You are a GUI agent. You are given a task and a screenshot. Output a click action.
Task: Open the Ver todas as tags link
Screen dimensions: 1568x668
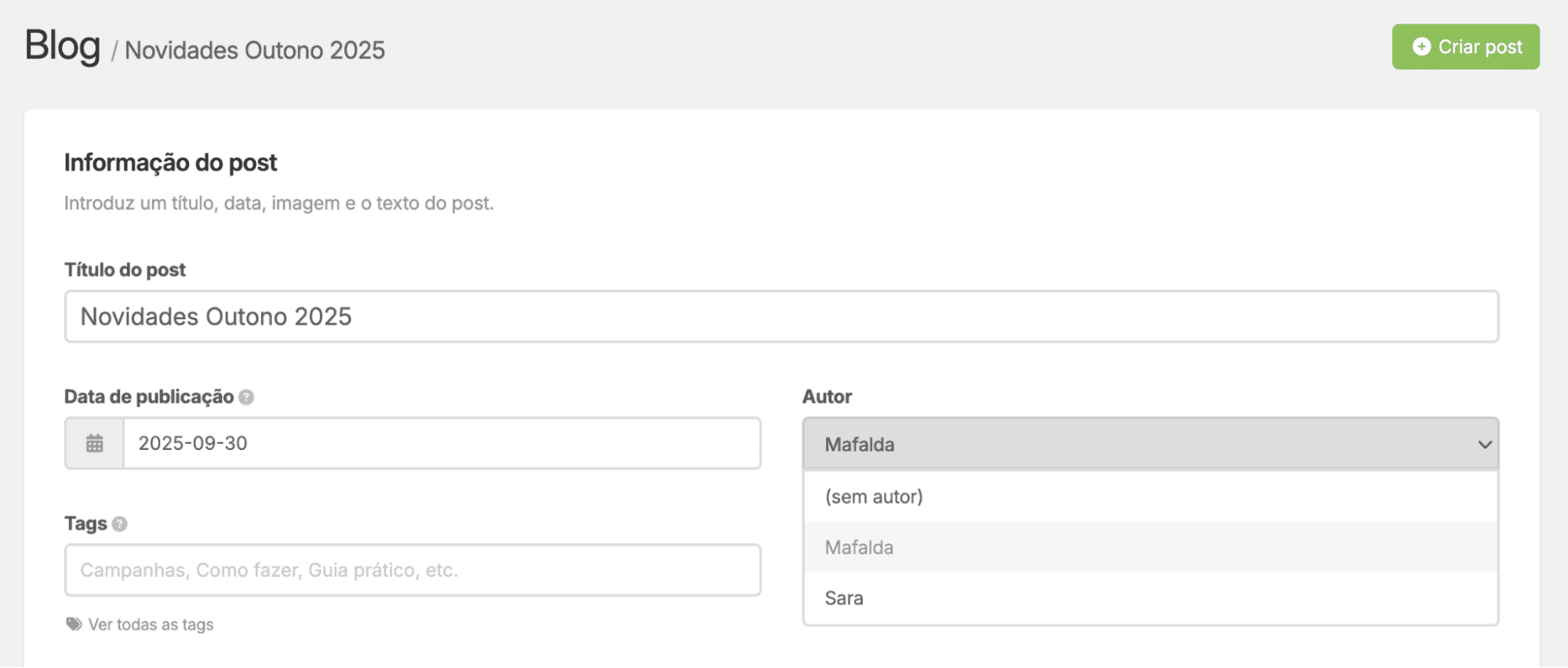151,625
